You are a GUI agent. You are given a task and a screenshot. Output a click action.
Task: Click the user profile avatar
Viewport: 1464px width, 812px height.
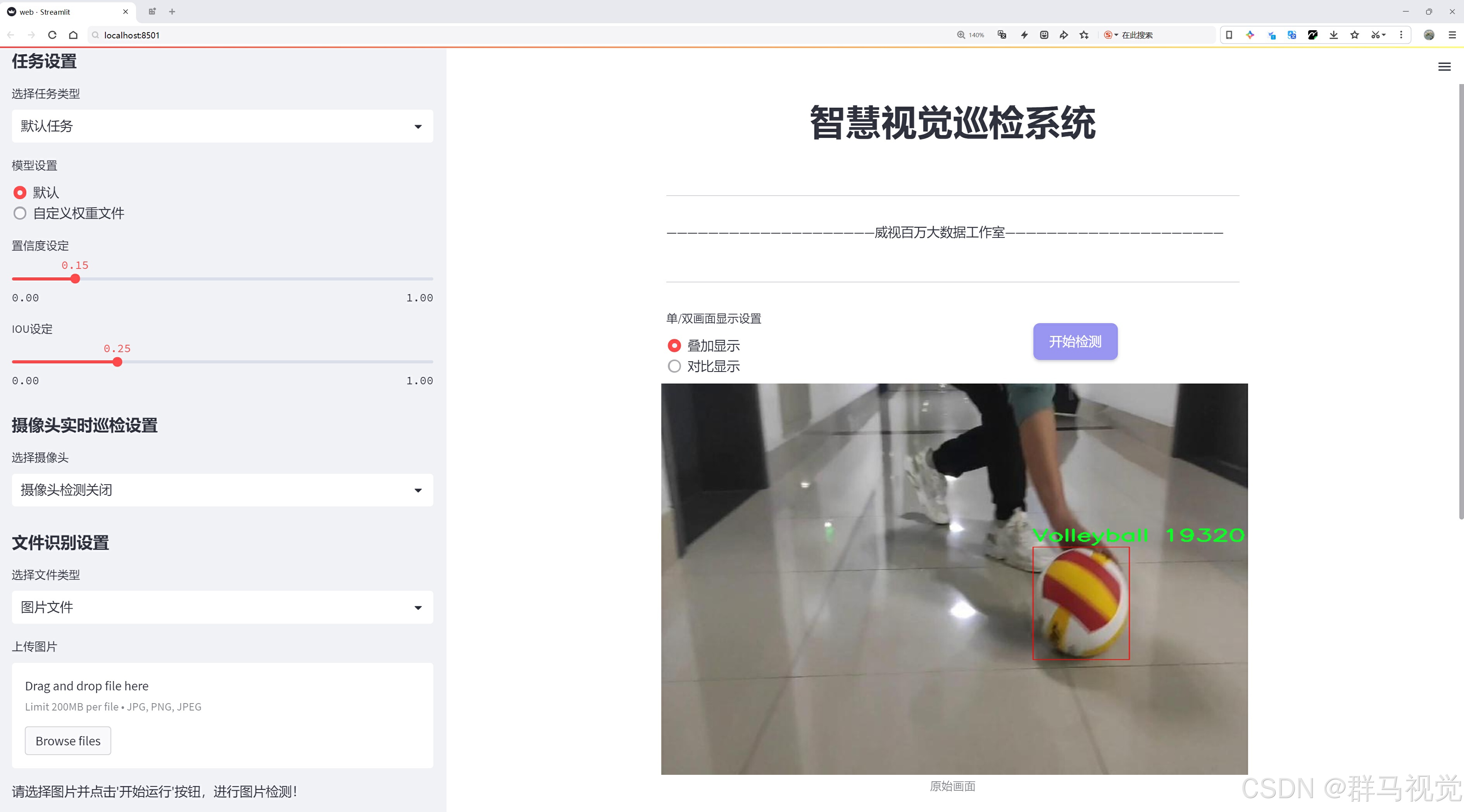pyautogui.click(x=1429, y=35)
